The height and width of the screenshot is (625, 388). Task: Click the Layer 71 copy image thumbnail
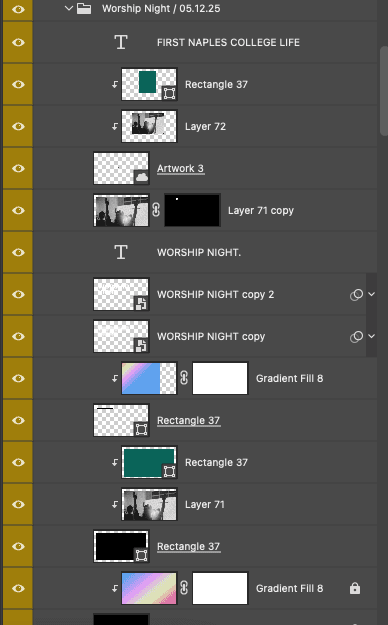tap(121, 210)
